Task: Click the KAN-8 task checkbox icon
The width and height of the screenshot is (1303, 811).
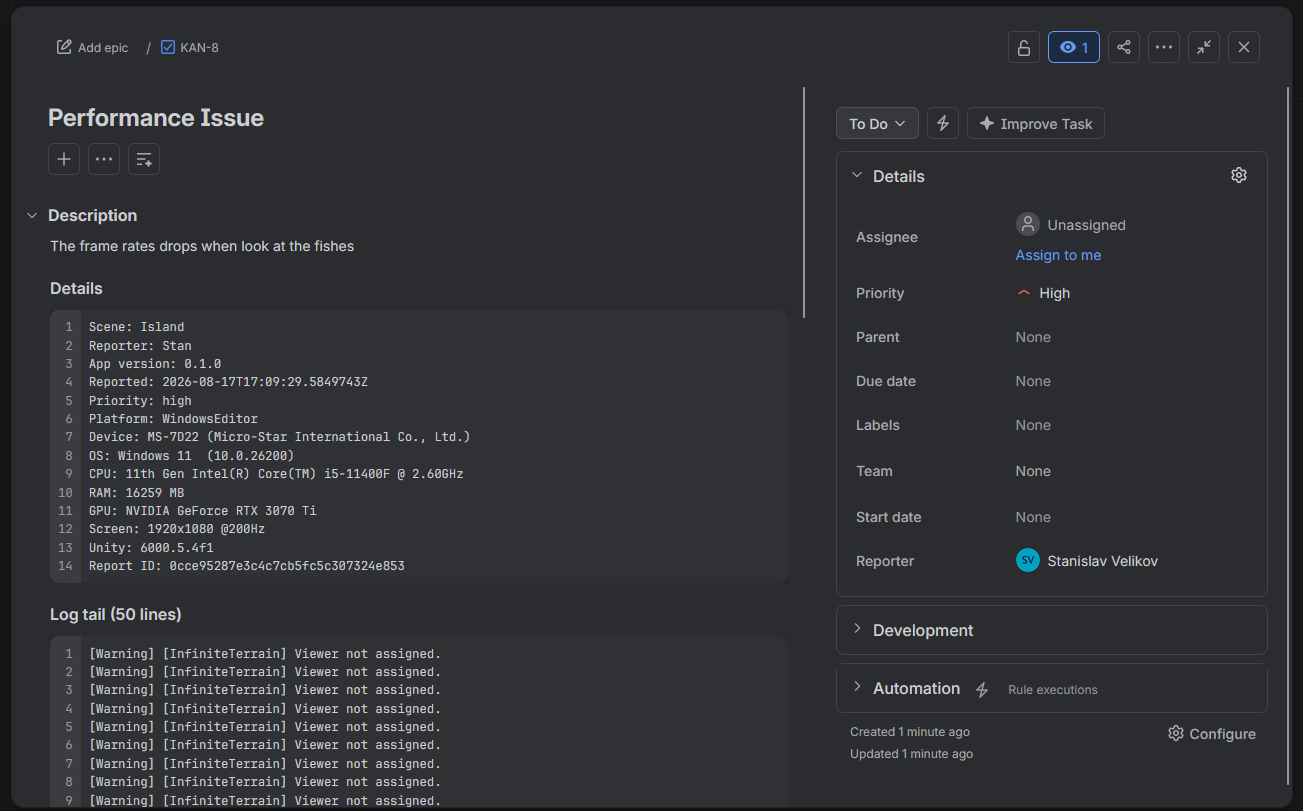Action: point(168,47)
